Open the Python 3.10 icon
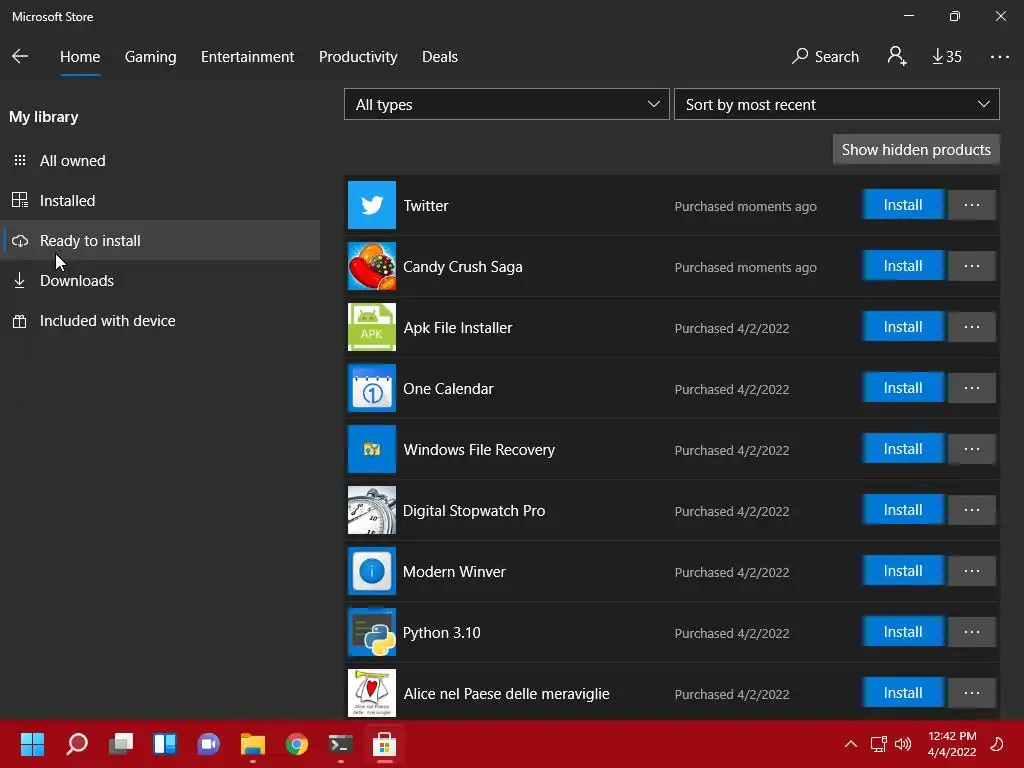 point(372,632)
